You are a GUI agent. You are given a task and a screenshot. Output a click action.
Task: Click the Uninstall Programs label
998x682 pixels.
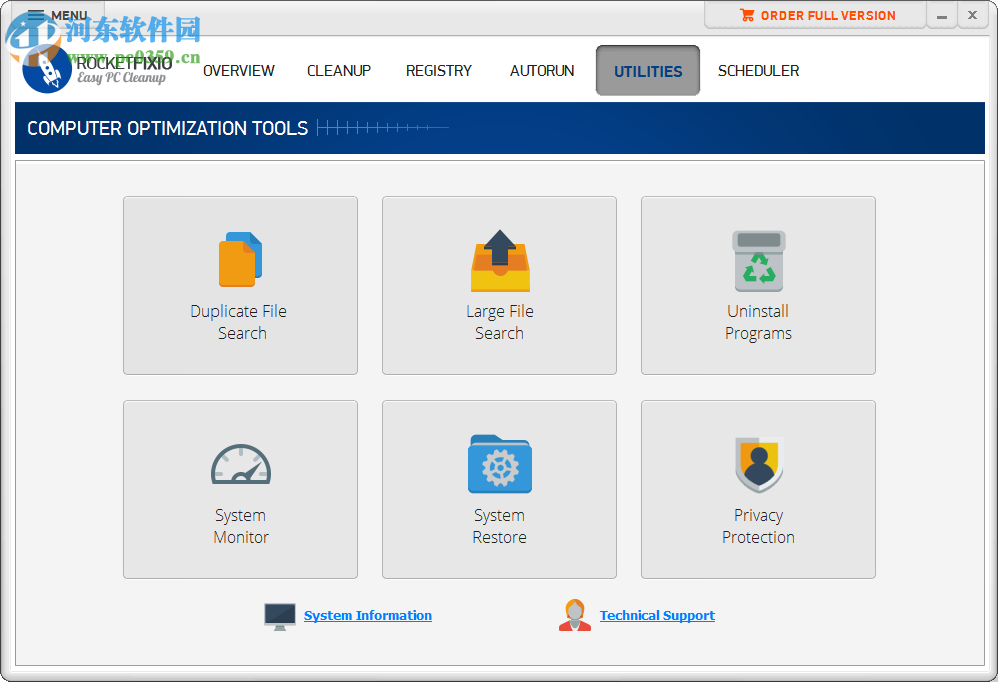pos(758,322)
